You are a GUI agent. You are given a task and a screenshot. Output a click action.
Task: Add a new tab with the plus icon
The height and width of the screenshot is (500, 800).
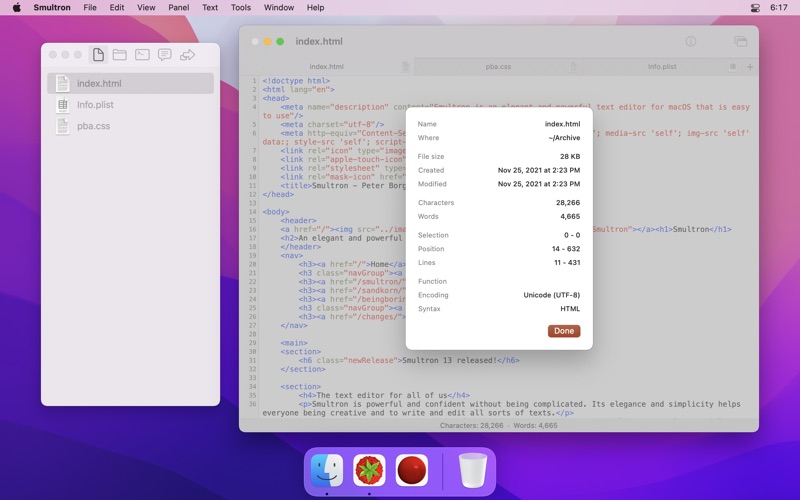(750, 67)
